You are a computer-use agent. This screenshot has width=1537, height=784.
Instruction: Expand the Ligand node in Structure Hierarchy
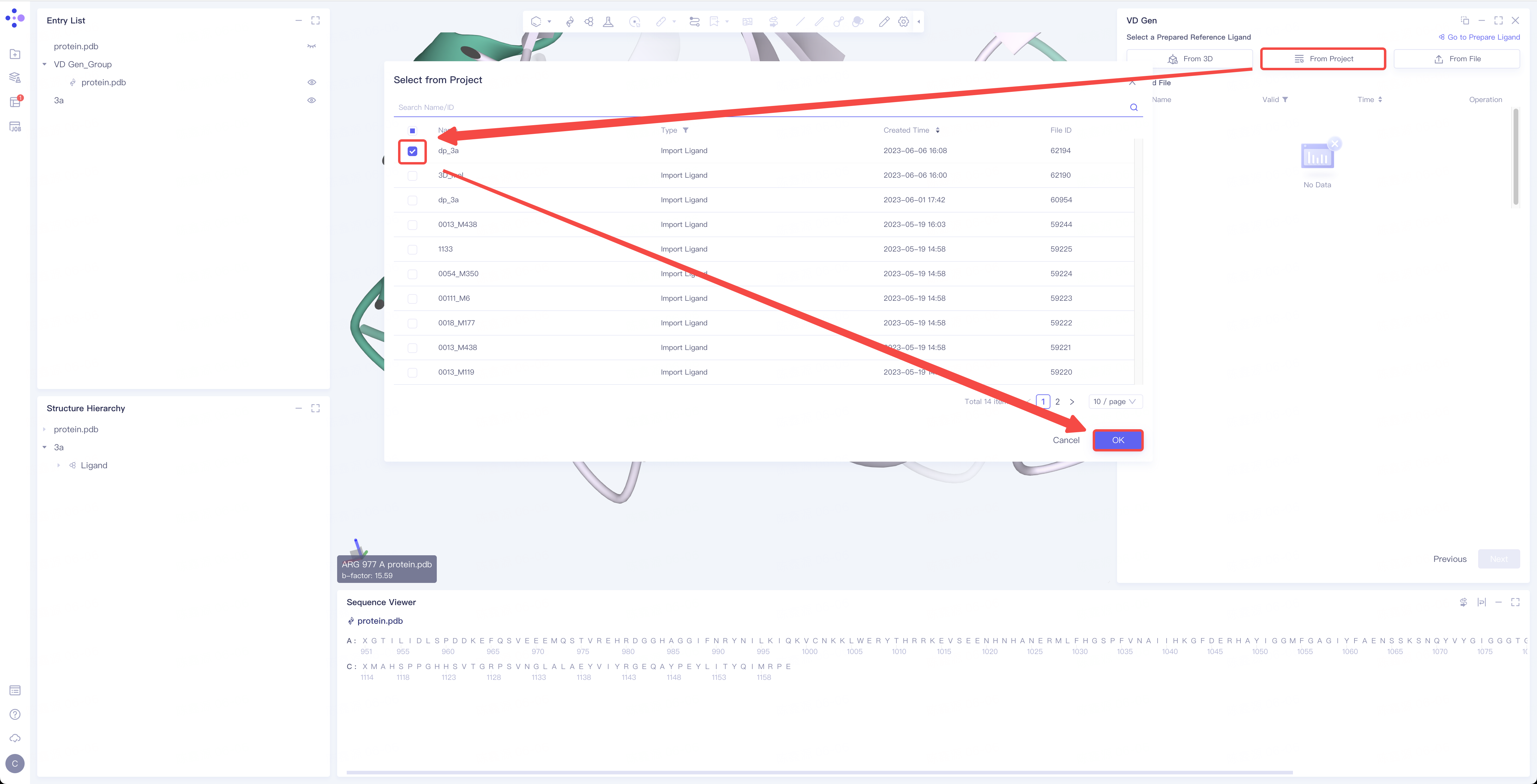(x=59, y=466)
